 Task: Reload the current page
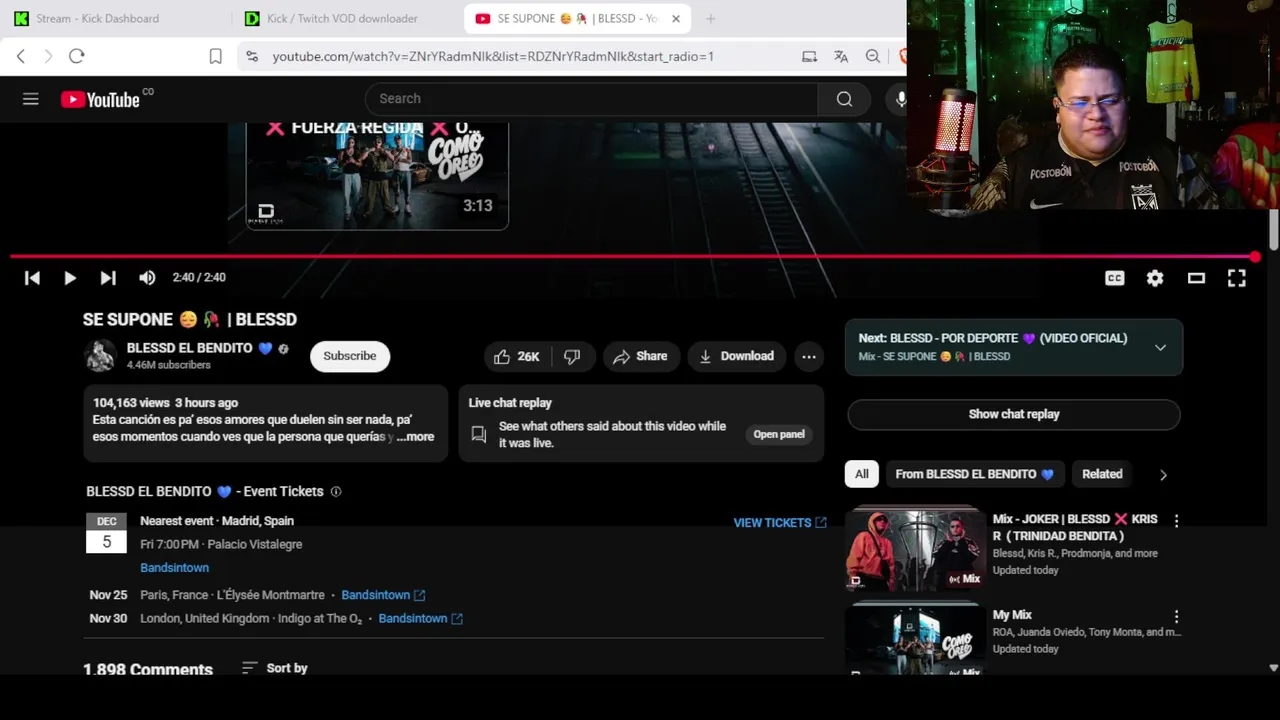tap(77, 57)
